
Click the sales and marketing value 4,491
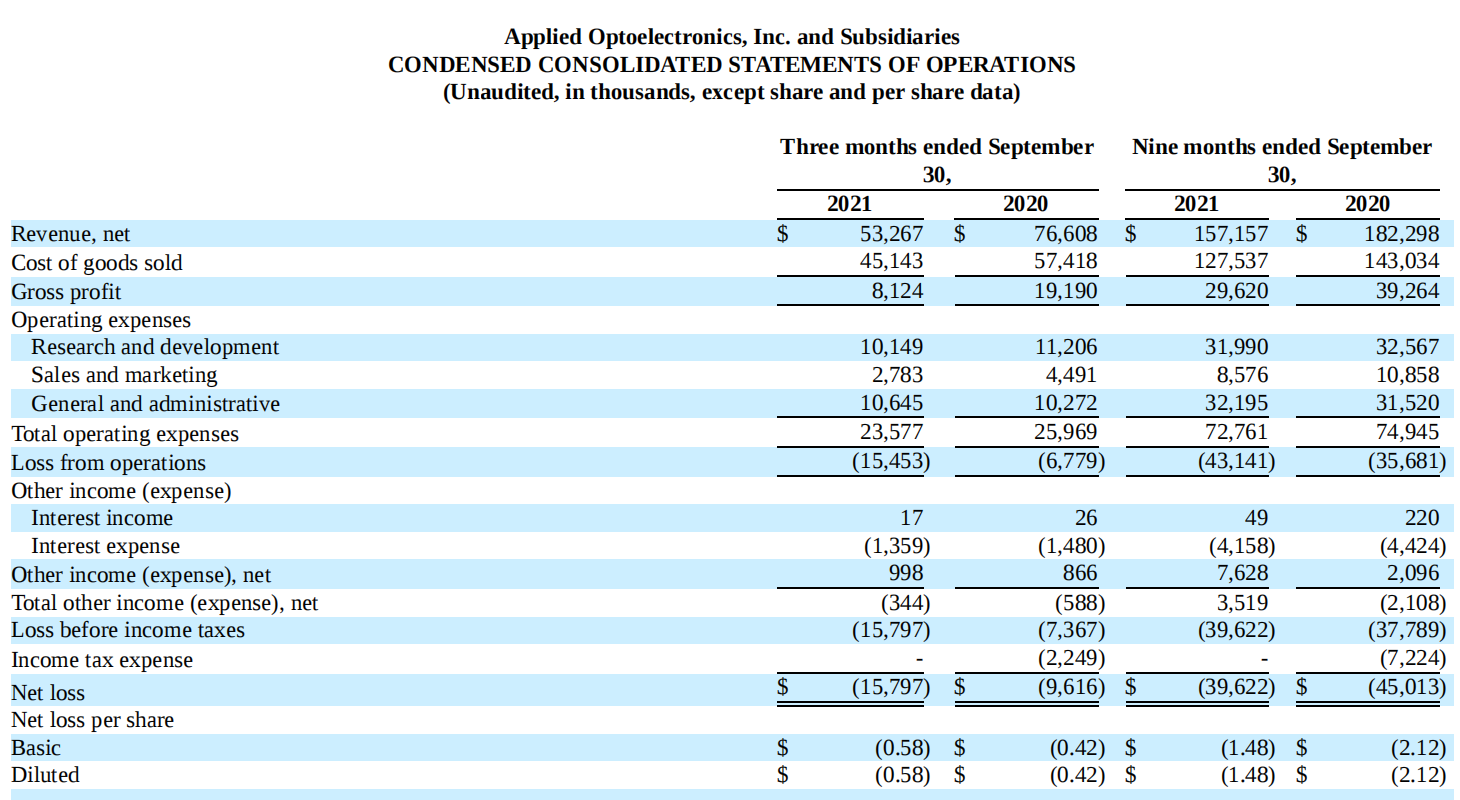point(1070,375)
